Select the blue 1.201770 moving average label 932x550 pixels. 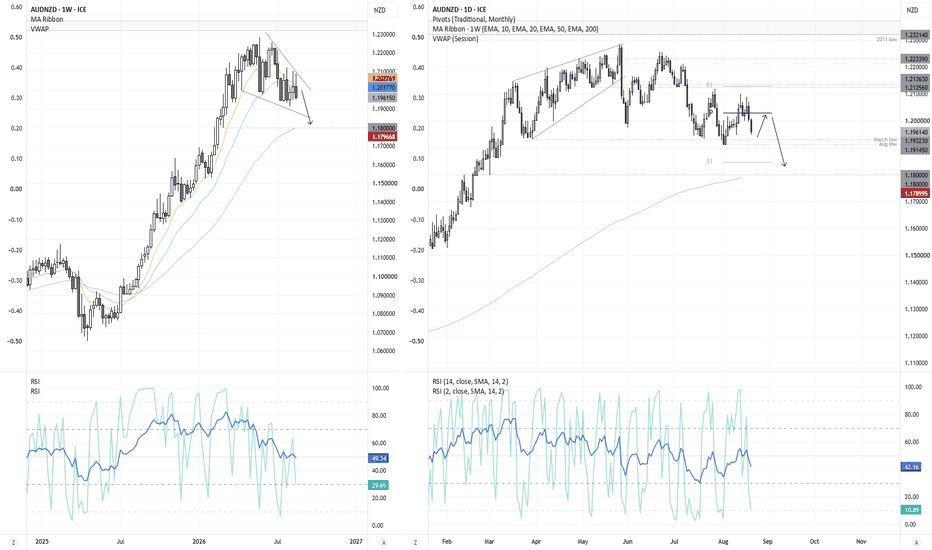coord(383,87)
